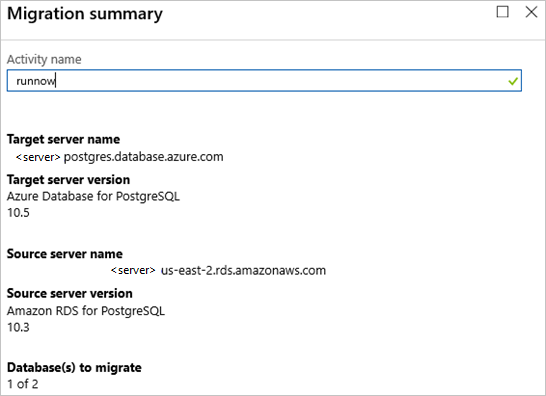Close the Migration summary blade
546x396 pixels.
pyautogui.click(x=531, y=12)
